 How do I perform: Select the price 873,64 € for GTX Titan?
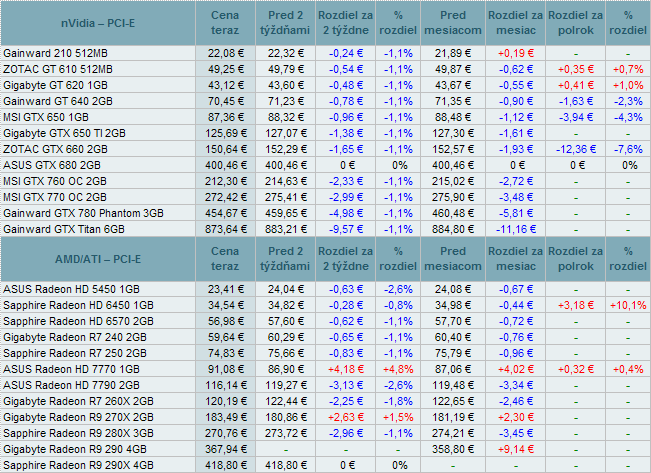[x=225, y=229]
